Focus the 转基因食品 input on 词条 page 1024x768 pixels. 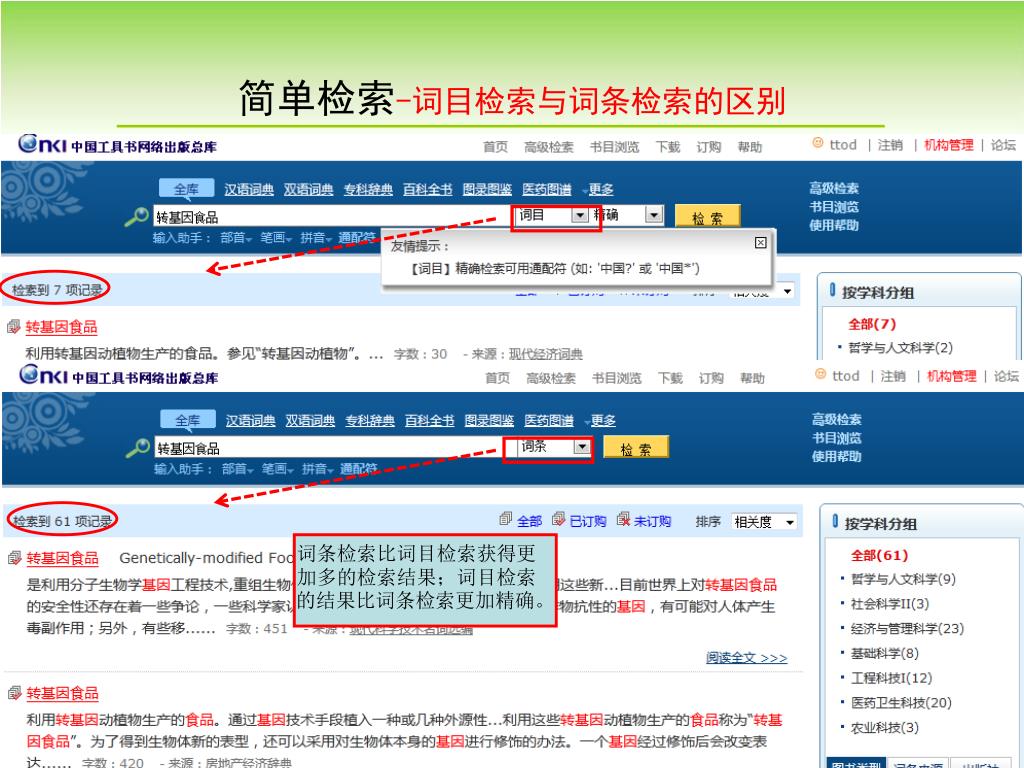pyautogui.click(x=328, y=448)
